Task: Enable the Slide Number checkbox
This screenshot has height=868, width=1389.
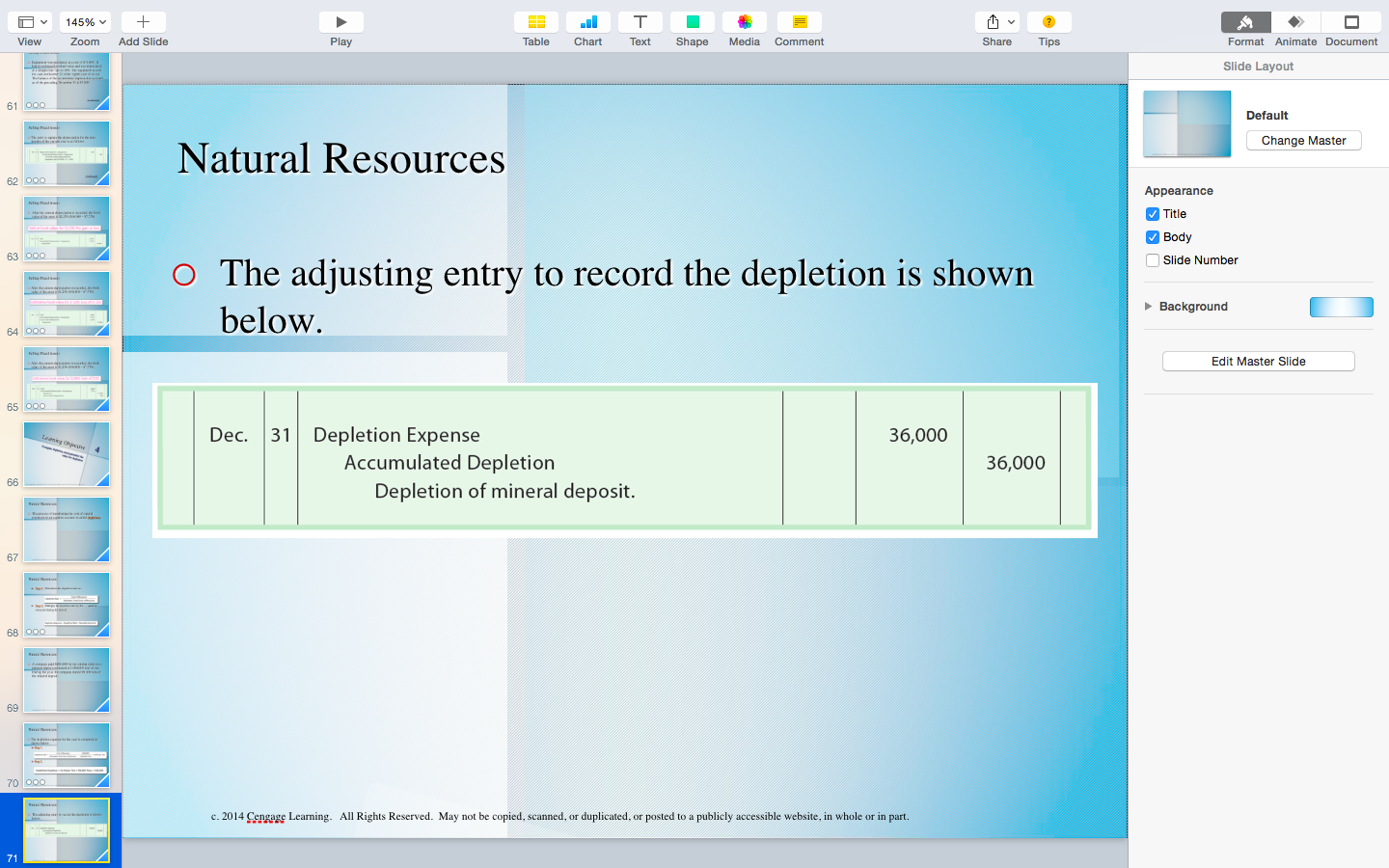Action: point(1153,260)
